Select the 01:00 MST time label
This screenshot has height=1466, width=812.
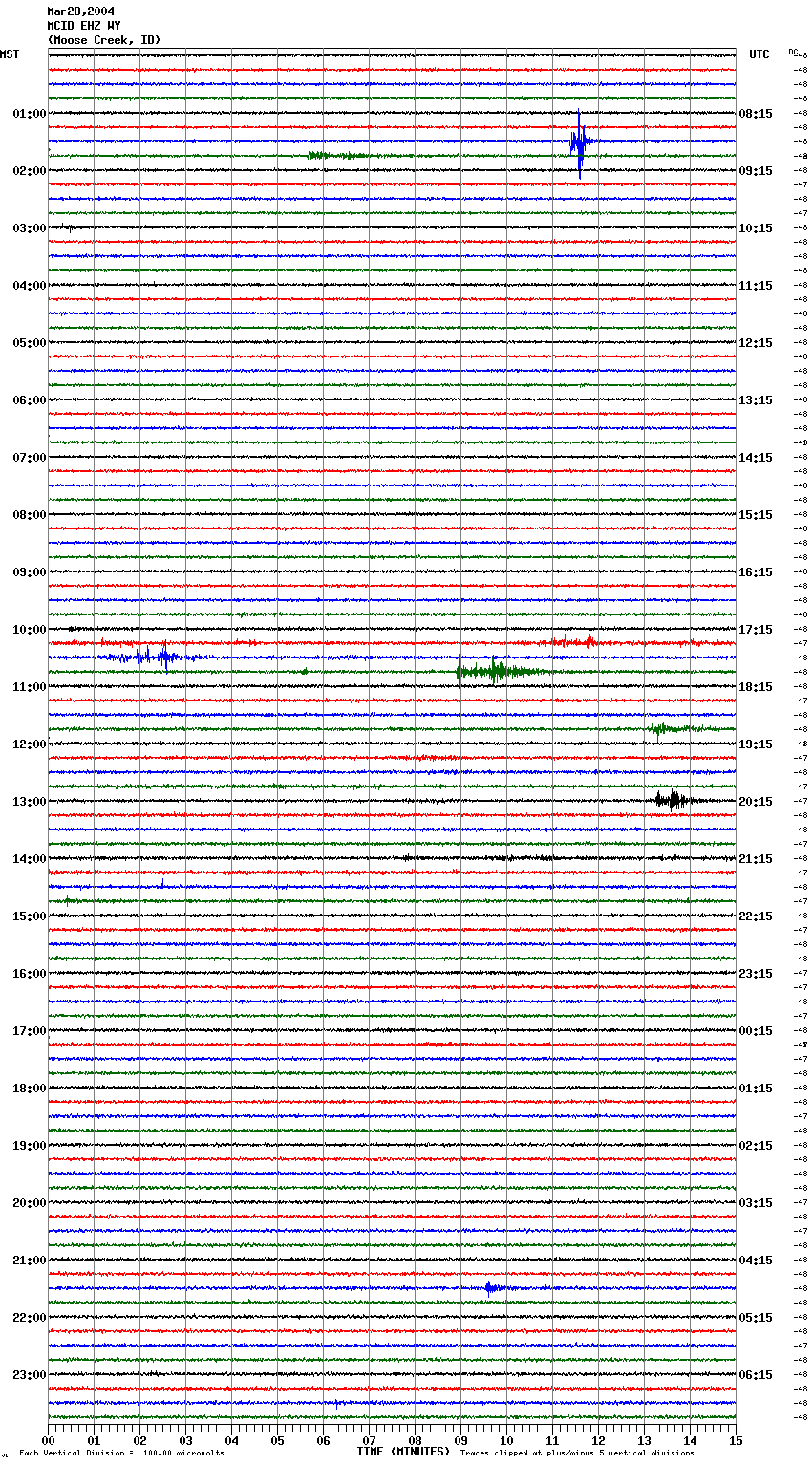(30, 114)
